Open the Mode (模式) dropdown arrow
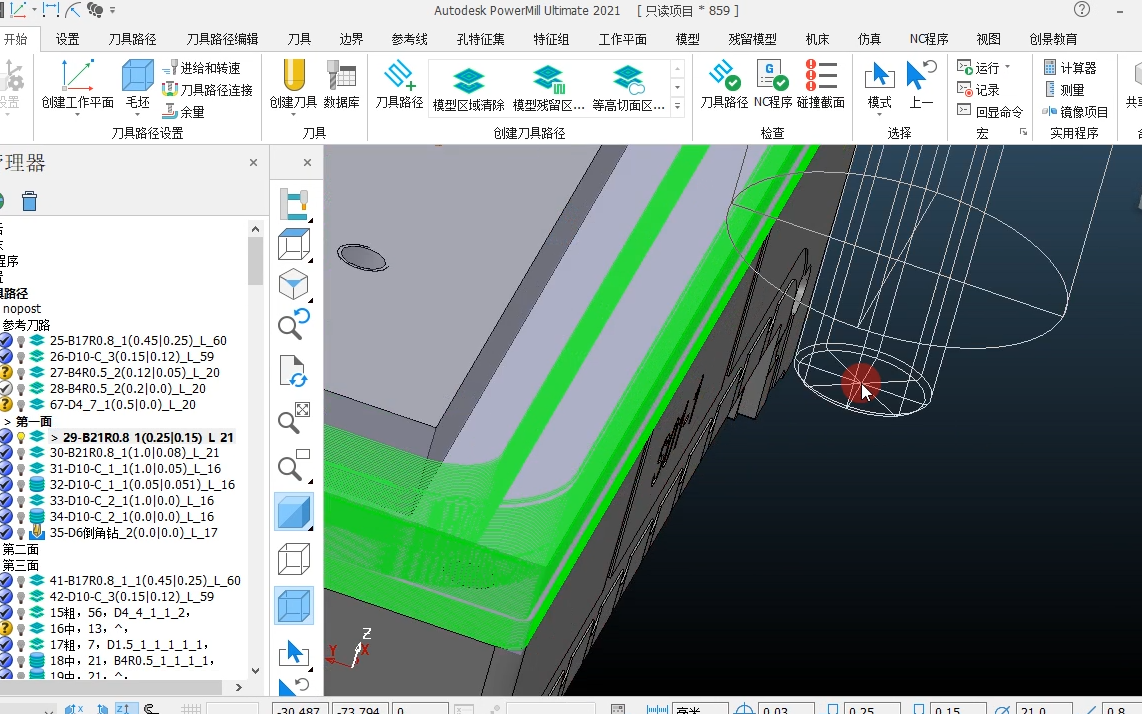This screenshot has height=714, width=1142. (x=879, y=115)
